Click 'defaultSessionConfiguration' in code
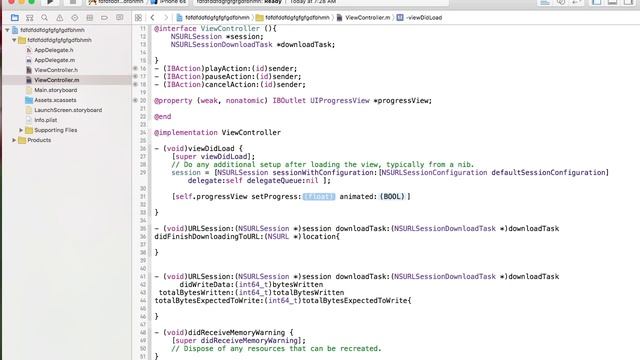 (548, 173)
